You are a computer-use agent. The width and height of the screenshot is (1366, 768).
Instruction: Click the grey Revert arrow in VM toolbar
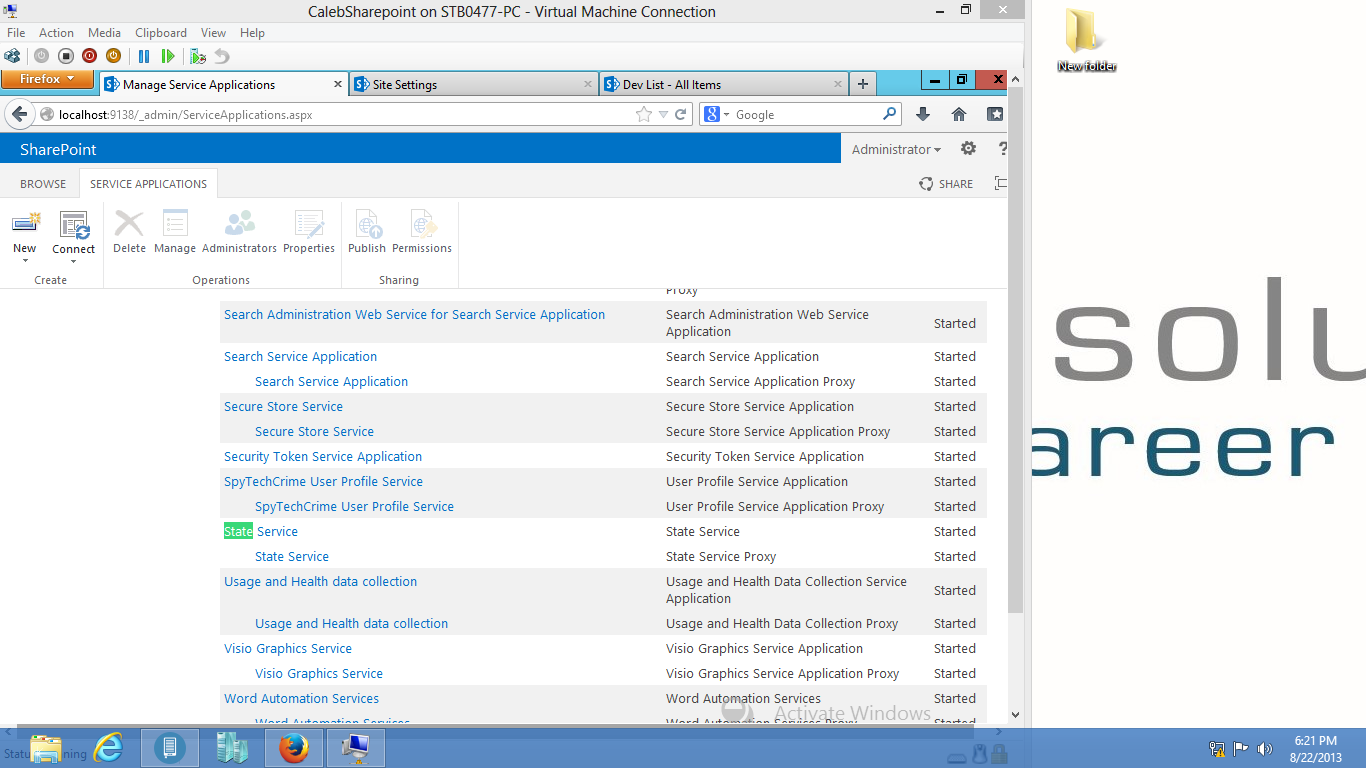222,56
